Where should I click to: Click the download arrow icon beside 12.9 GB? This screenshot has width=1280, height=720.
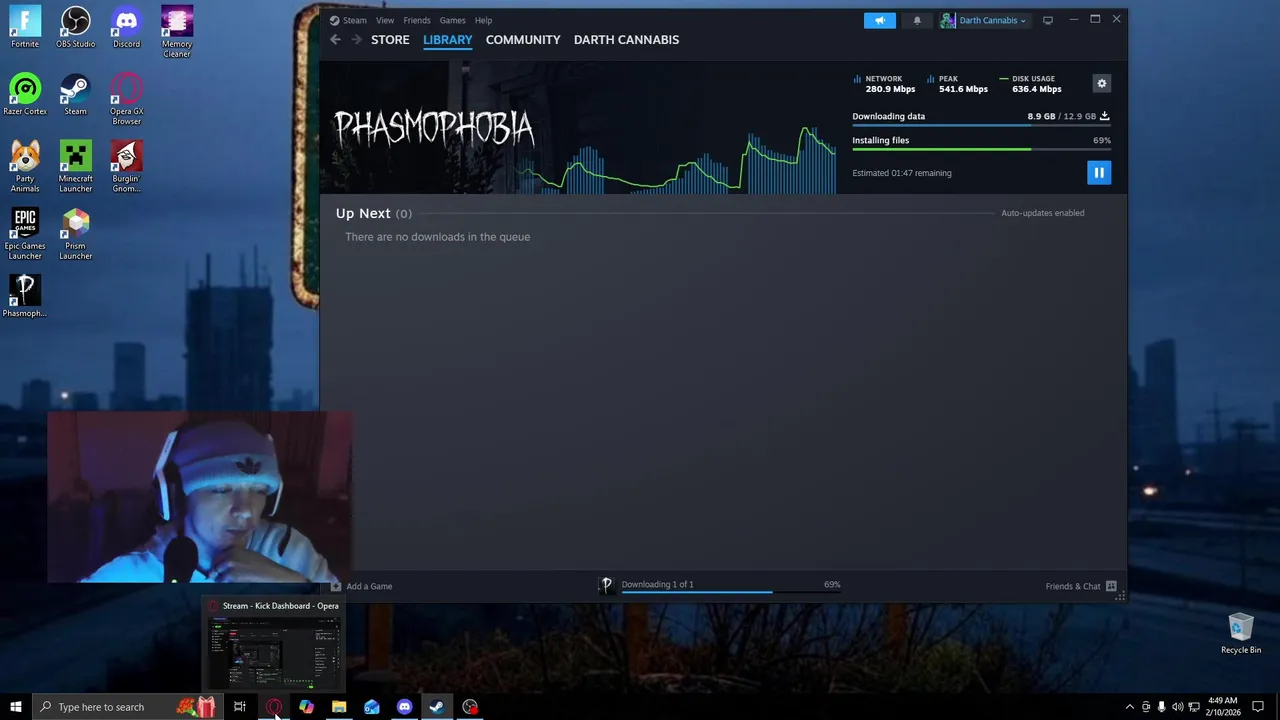pos(1104,116)
